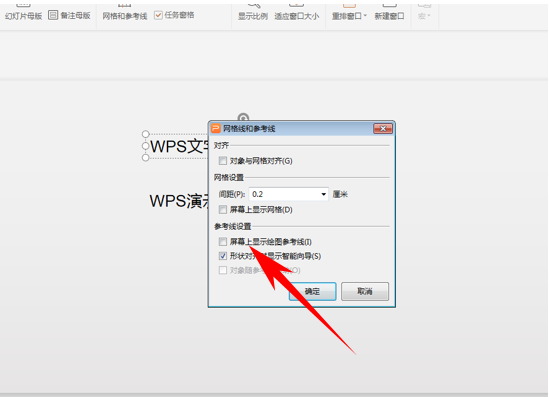Open 网格和参考线 from the toolbar

click(125, 16)
